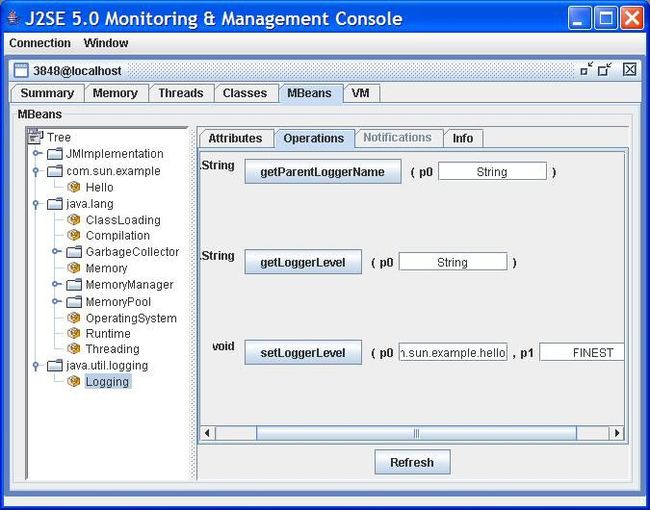Expand the GarbageCollector tree node

[x=56, y=251]
